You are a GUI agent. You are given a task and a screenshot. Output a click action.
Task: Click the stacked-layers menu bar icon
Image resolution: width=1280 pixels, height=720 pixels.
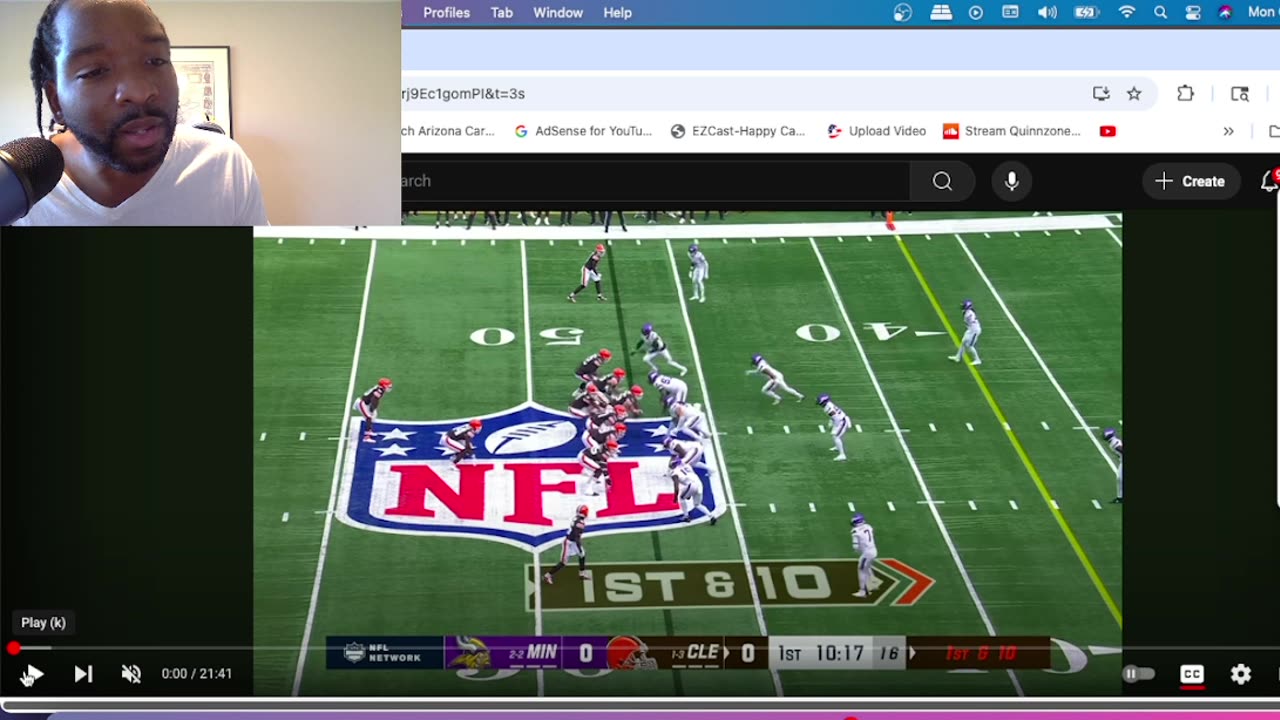941,13
